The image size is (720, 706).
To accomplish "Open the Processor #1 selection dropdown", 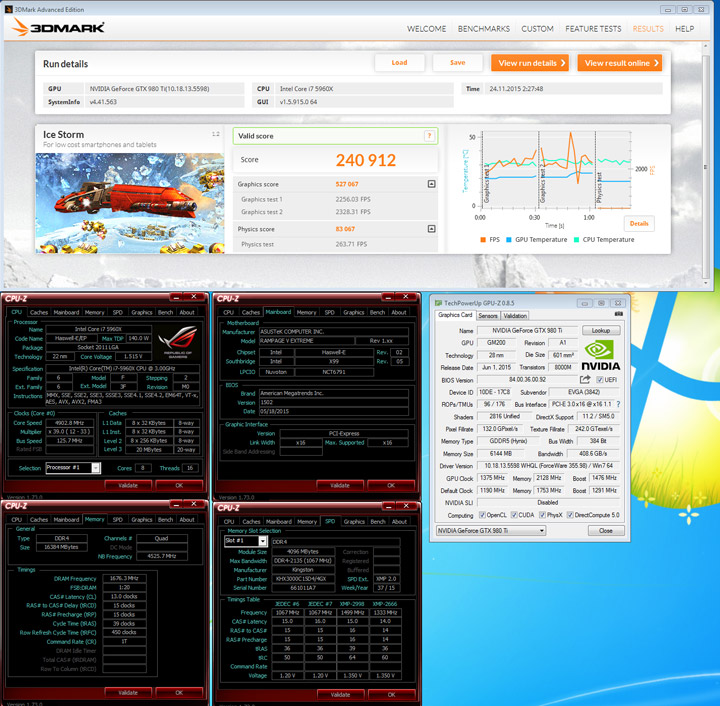I will tap(73, 468).
